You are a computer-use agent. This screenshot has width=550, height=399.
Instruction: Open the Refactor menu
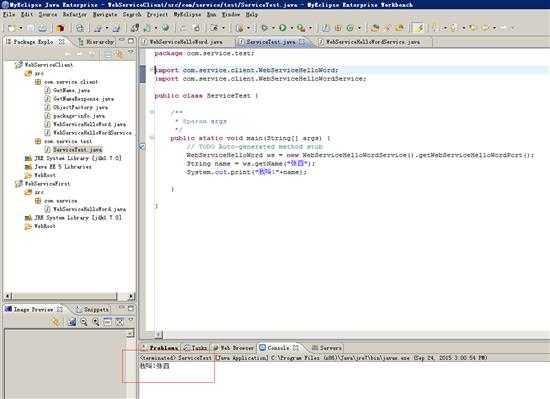(75, 14)
